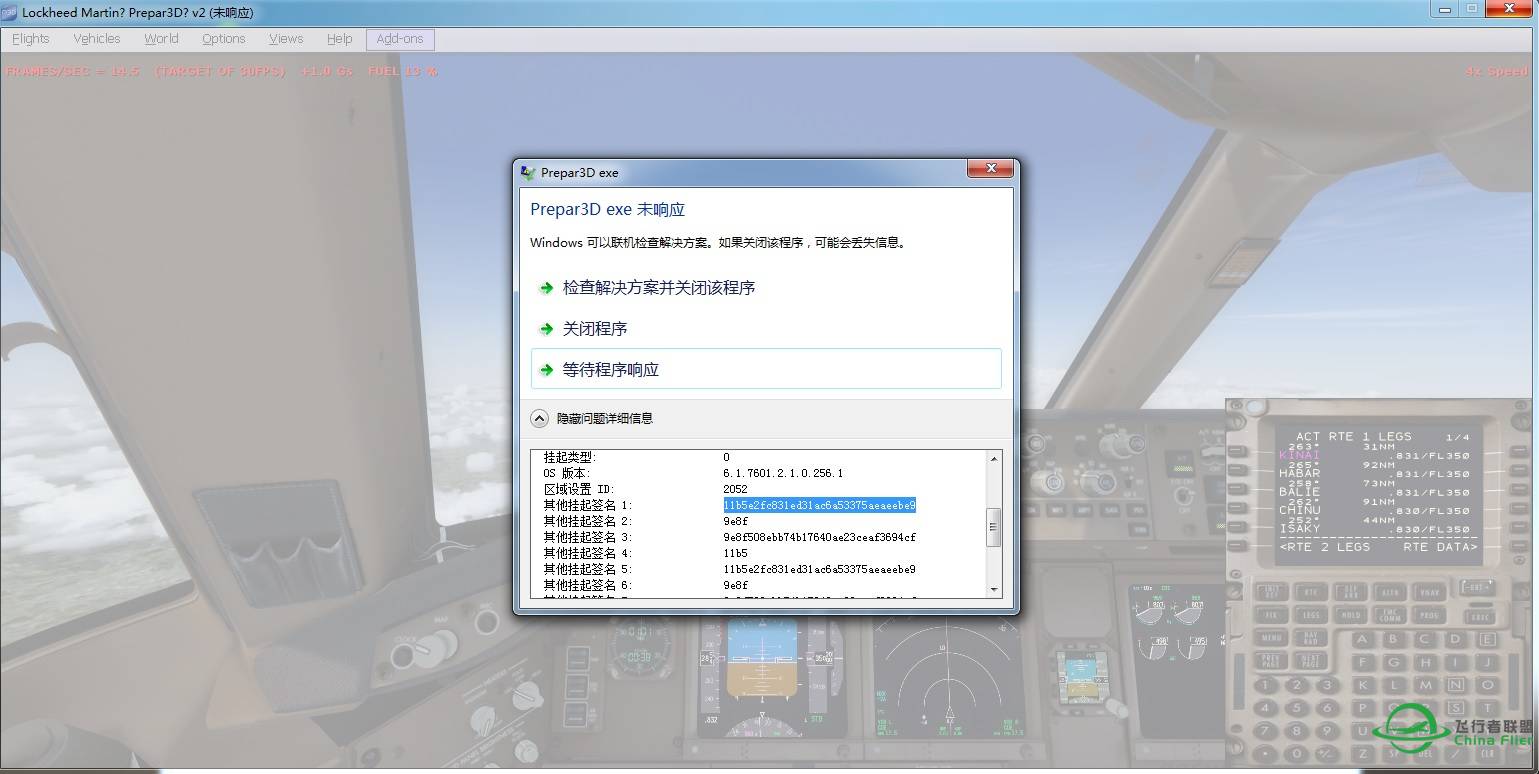Open the Flights menu
Screen dimensions: 1539x774
[x=31, y=39]
